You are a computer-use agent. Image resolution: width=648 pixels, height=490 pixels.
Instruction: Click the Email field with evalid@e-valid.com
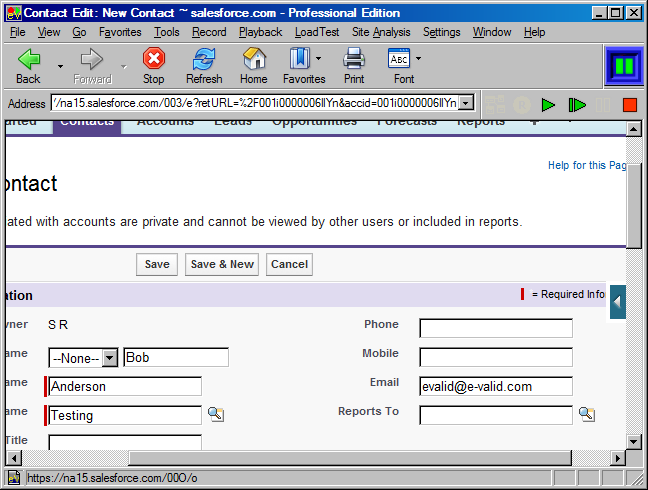496,386
